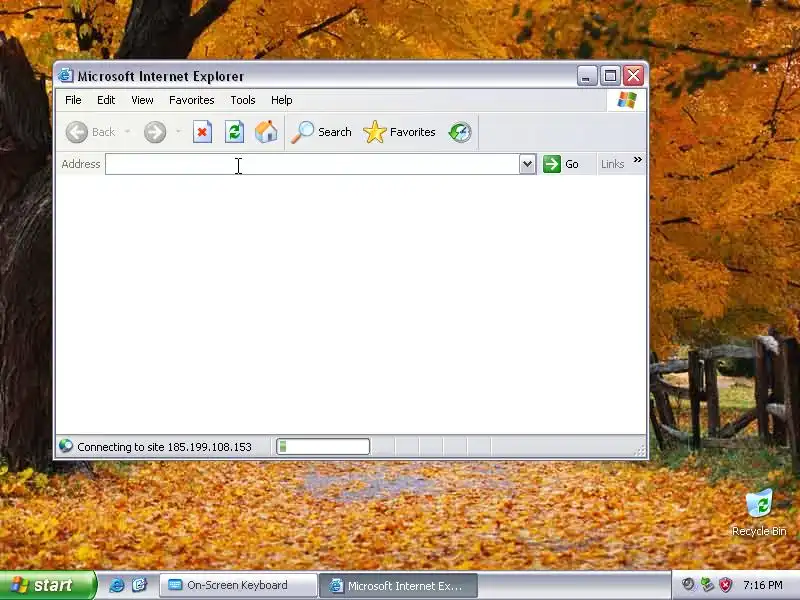Click the green Go arrow button
Image resolution: width=800 pixels, height=600 pixels.
click(x=560, y=164)
